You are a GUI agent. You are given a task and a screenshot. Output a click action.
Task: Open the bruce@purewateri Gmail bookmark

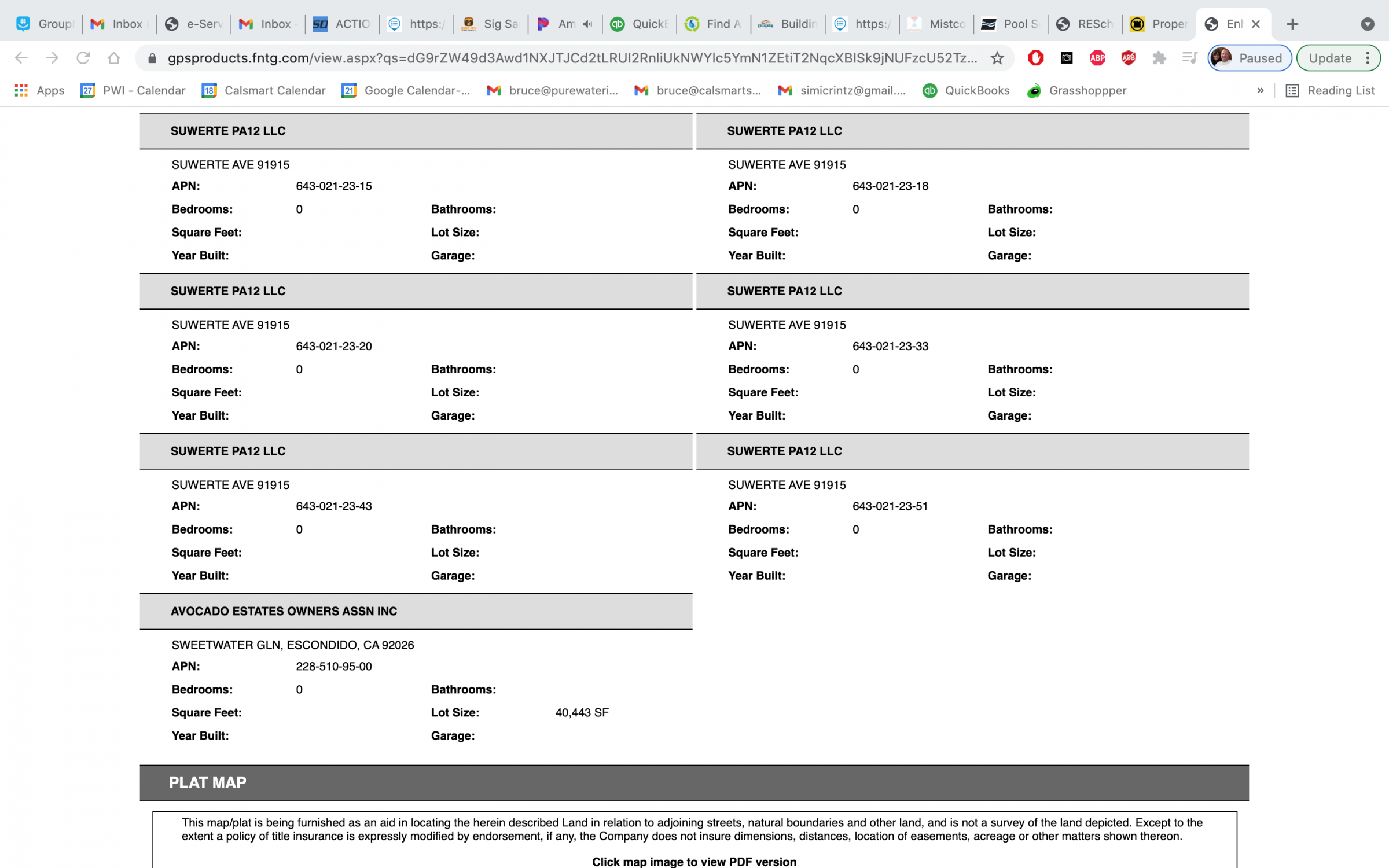[x=553, y=90]
